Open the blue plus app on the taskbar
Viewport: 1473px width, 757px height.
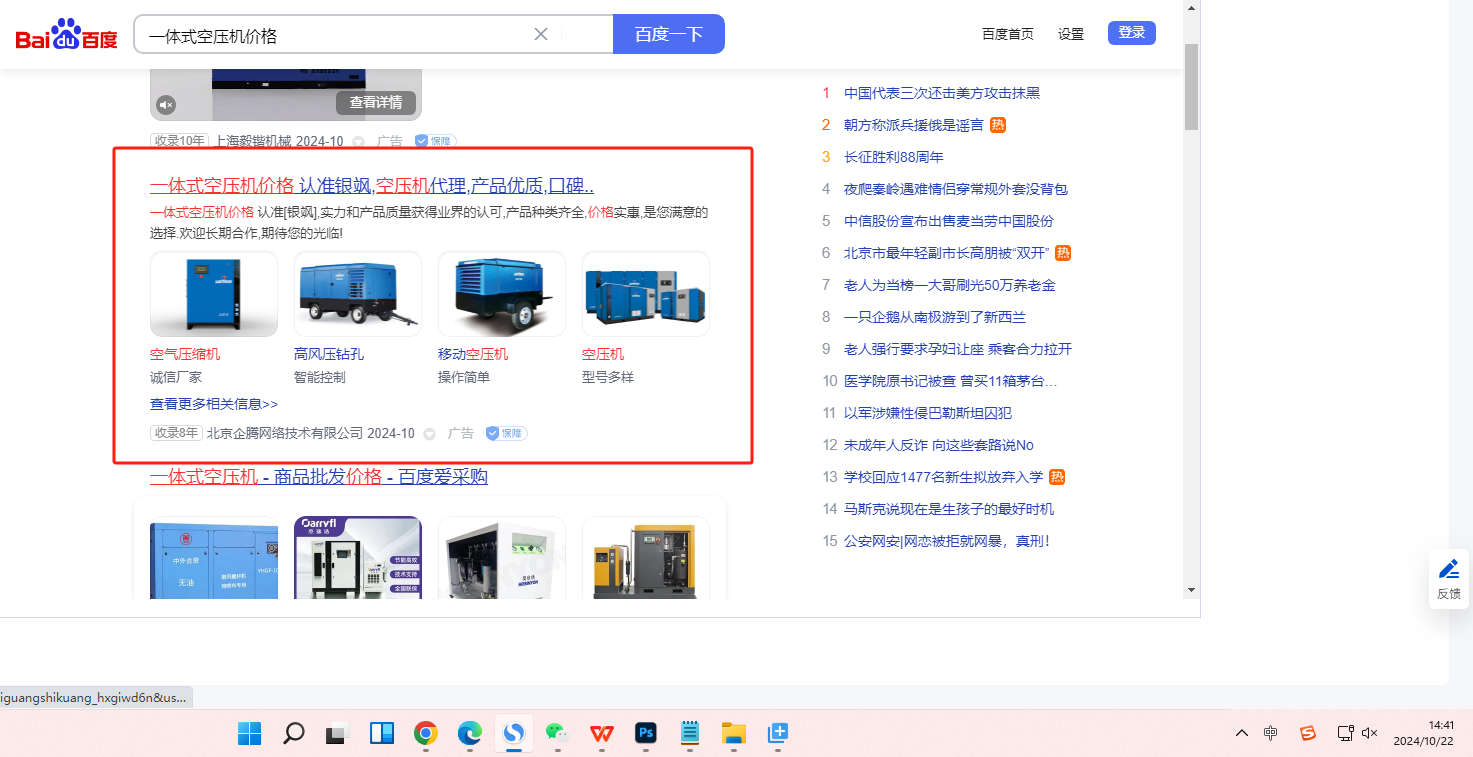tap(778, 734)
